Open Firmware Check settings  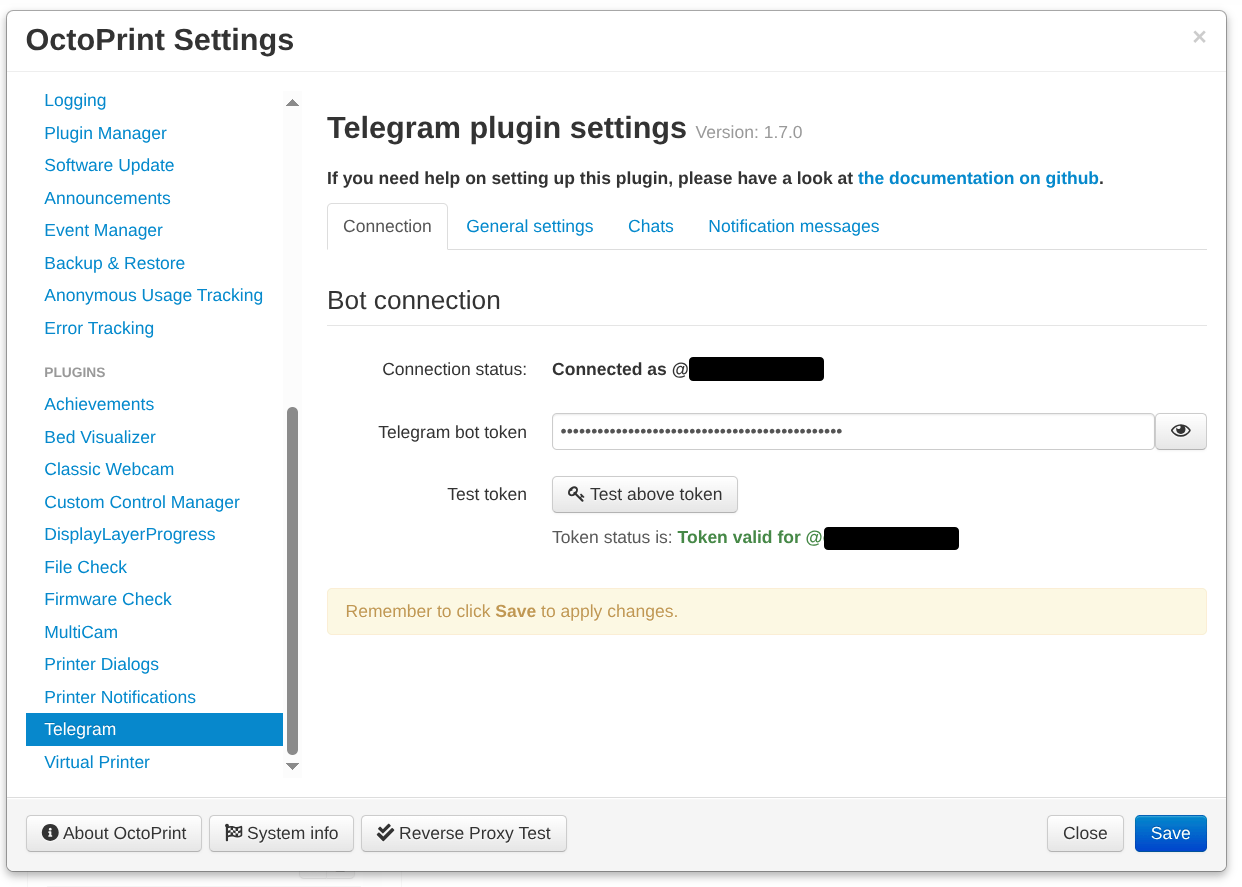(x=108, y=599)
